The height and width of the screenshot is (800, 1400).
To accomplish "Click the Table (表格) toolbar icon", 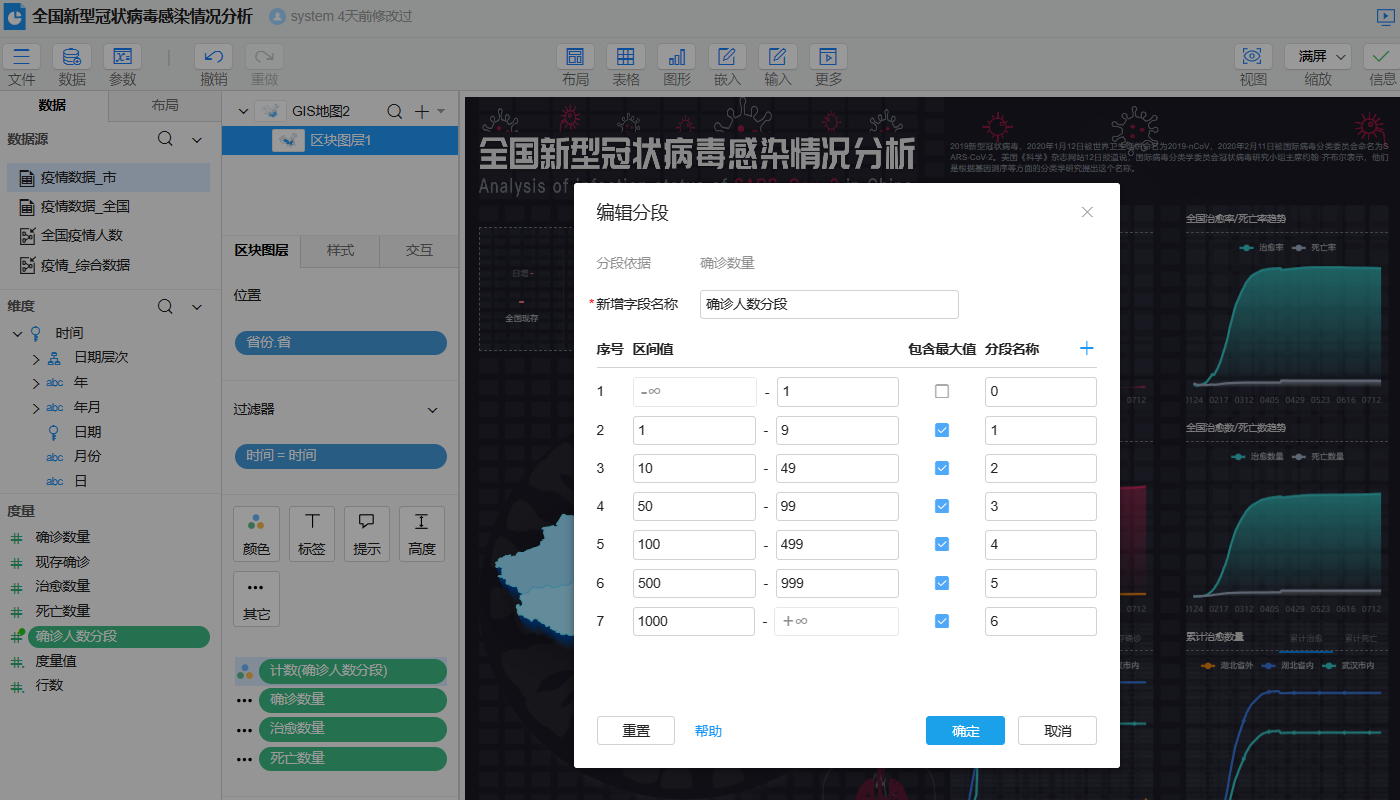I will tap(625, 58).
